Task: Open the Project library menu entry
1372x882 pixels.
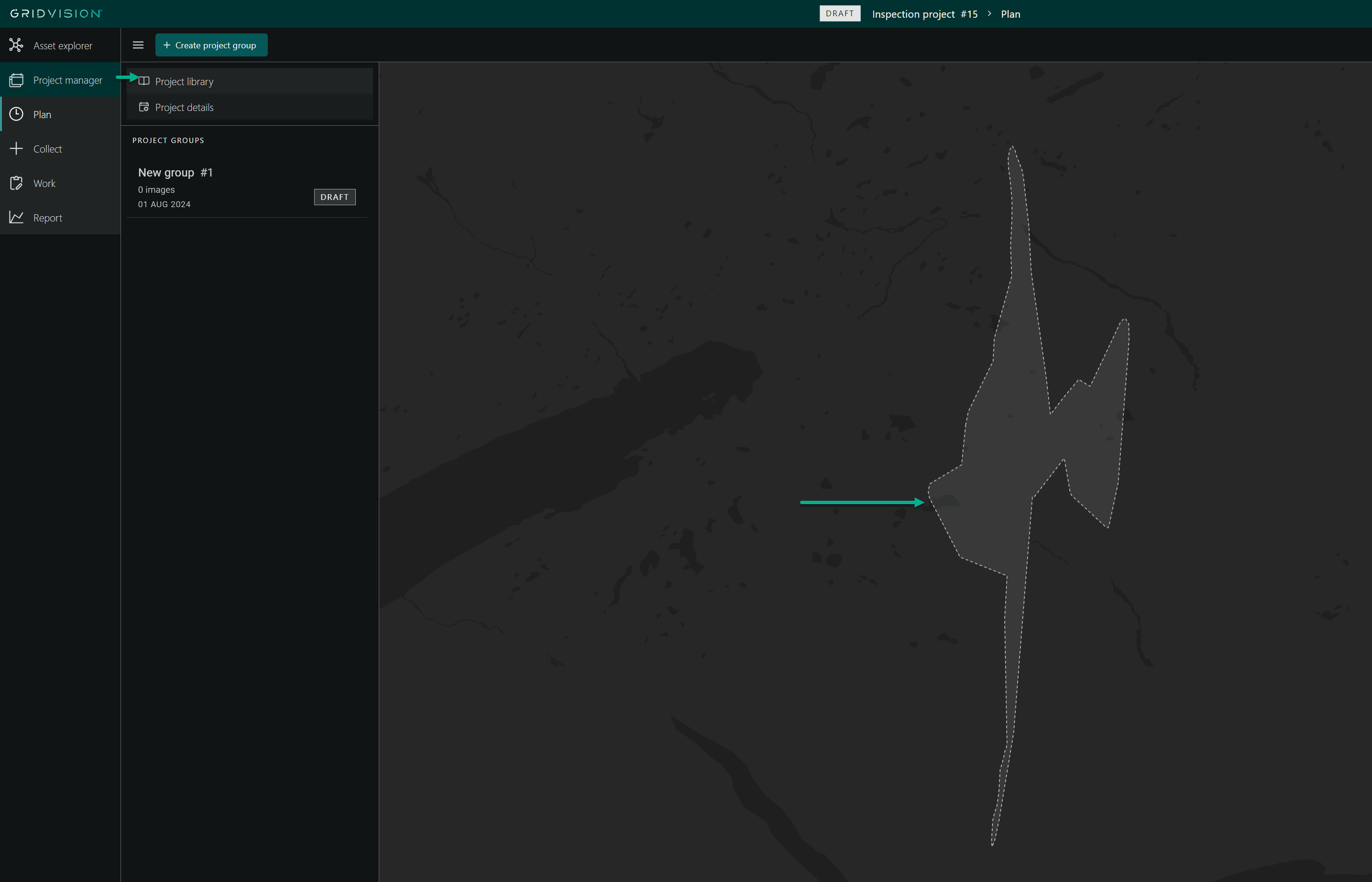Action: 185,82
